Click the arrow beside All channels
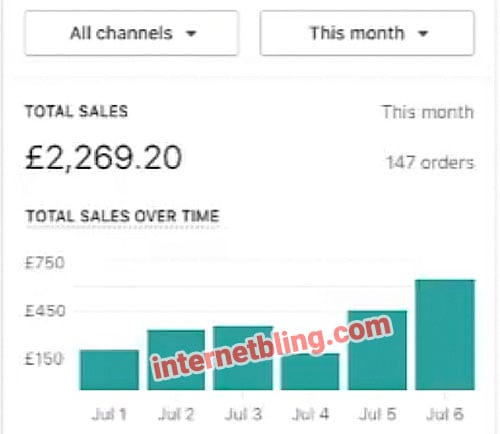500x434 pixels. point(191,34)
